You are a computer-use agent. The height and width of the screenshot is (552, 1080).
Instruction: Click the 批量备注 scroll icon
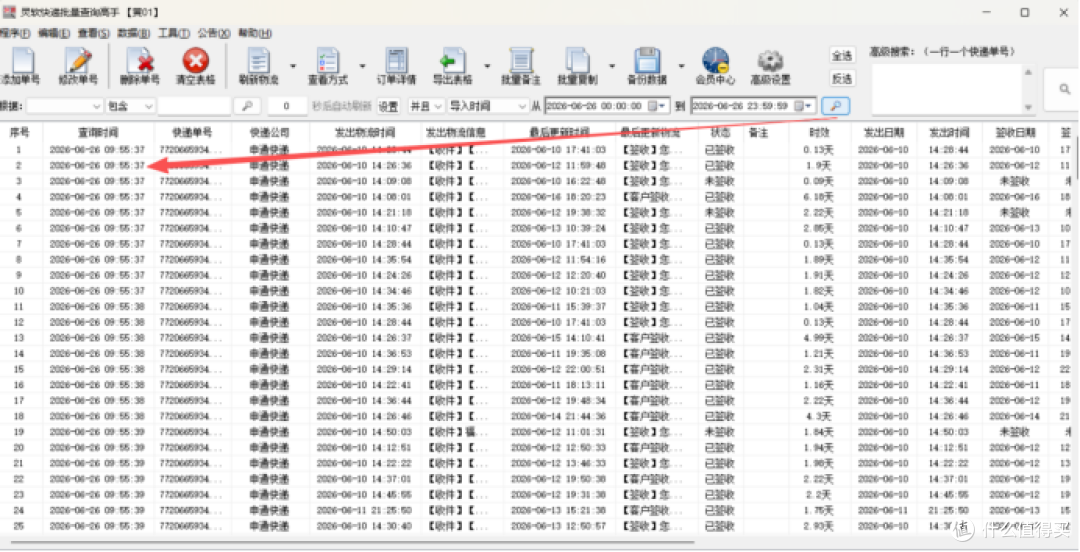coord(521,61)
